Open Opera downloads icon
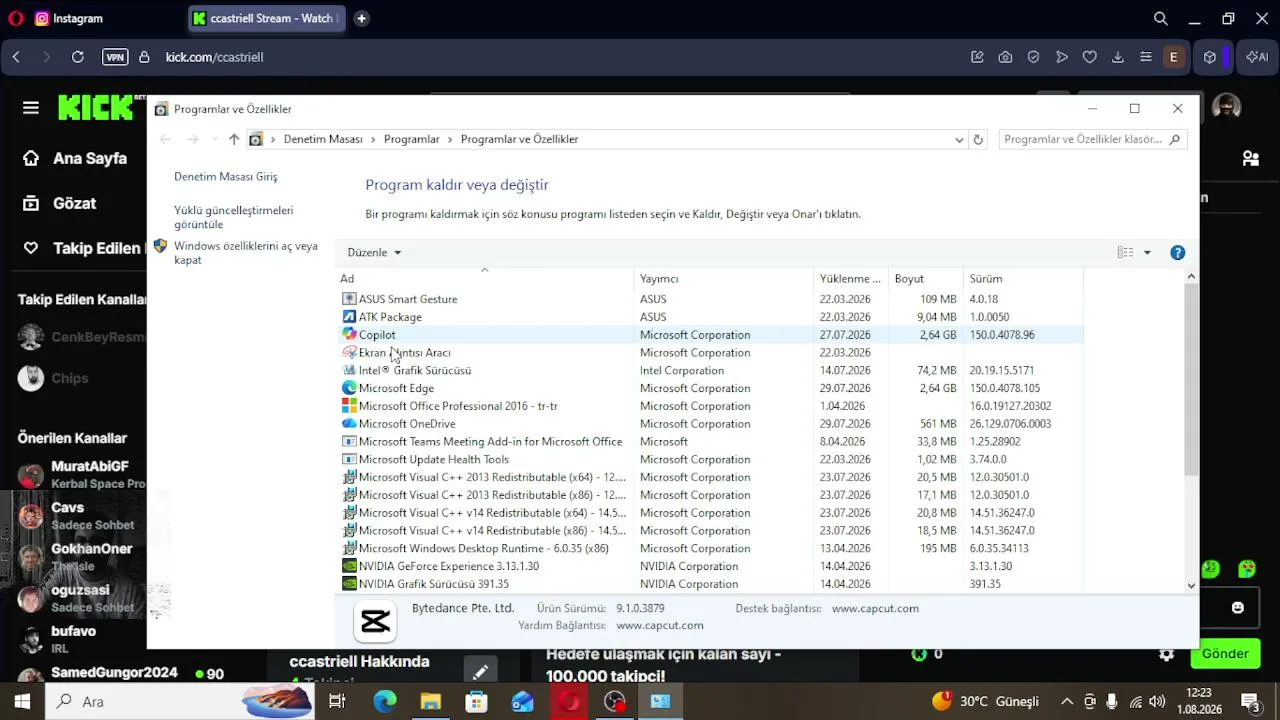Viewport: 1280px width, 720px height. coord(1118,57)
